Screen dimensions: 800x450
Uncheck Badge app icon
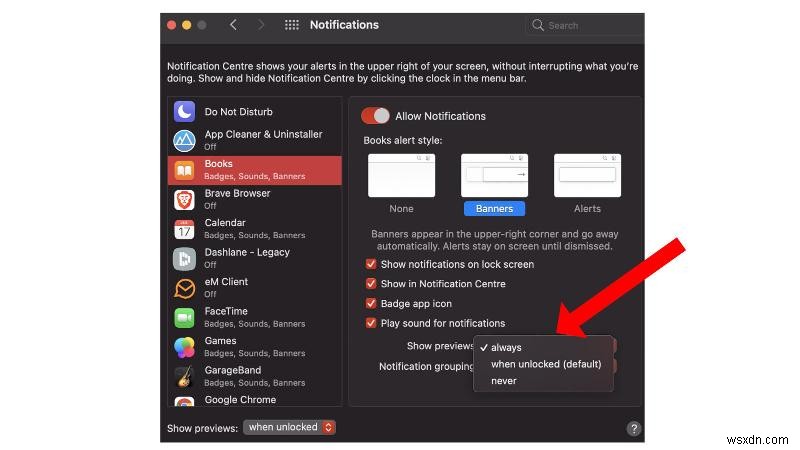[x=371, y=304]
